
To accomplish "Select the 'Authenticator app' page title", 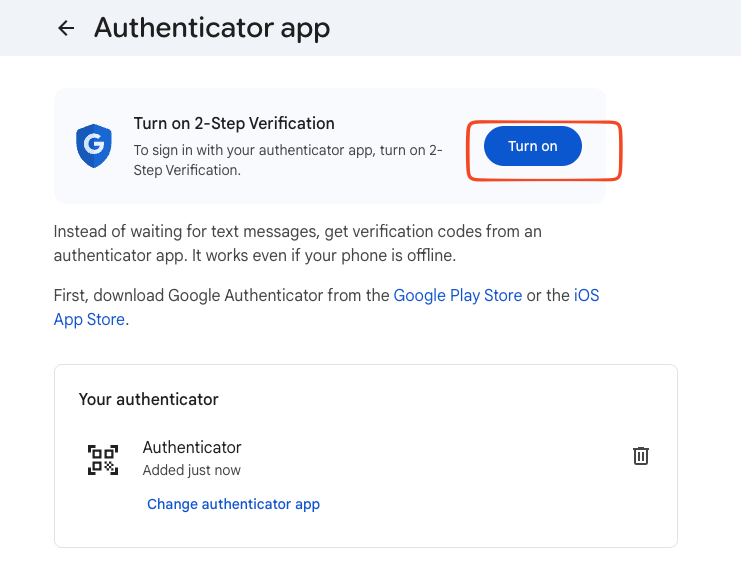I will click(x=212, y=28).
